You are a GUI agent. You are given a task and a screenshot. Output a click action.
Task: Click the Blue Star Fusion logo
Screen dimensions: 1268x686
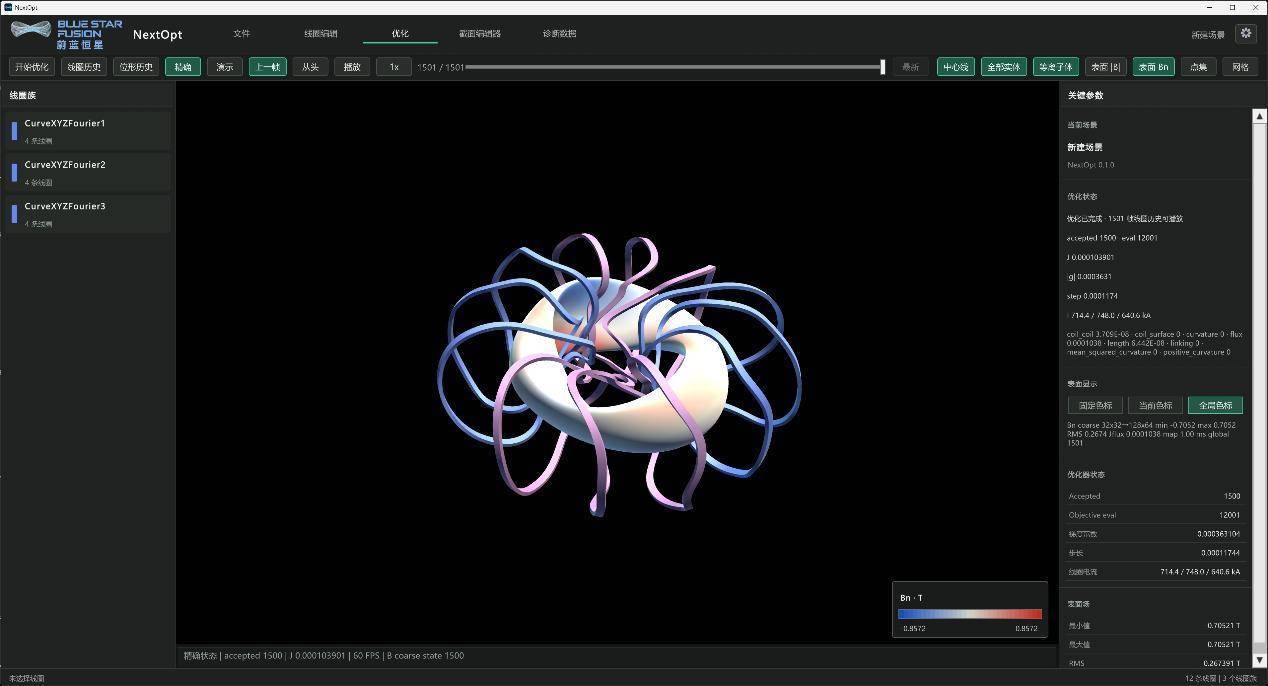(66, 33)
